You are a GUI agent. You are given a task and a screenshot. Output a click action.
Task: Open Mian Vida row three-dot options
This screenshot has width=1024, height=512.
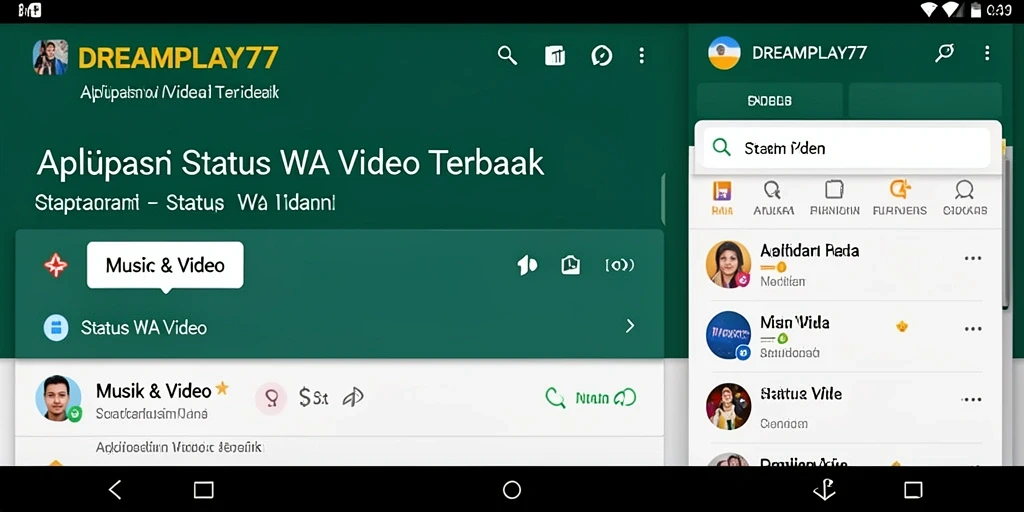(973, 328)
